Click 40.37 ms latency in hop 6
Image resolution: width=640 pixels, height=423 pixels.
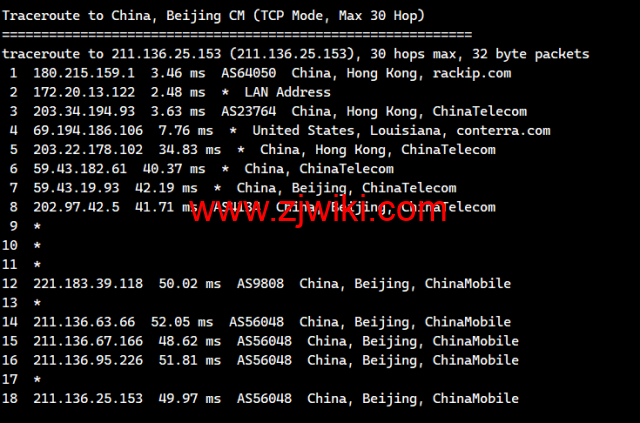(x=174, y=169)
